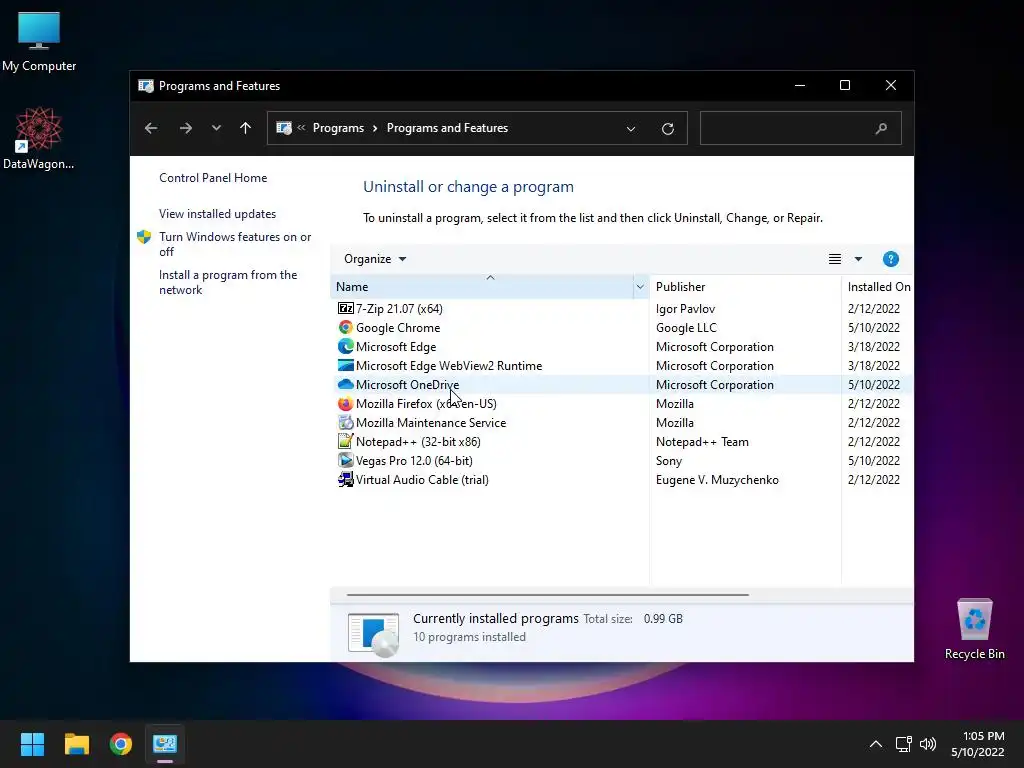Click the horizontal scrollbar of the list
Image resolution: width=1024 pixels, height=768 pixels.
point(547,595)
